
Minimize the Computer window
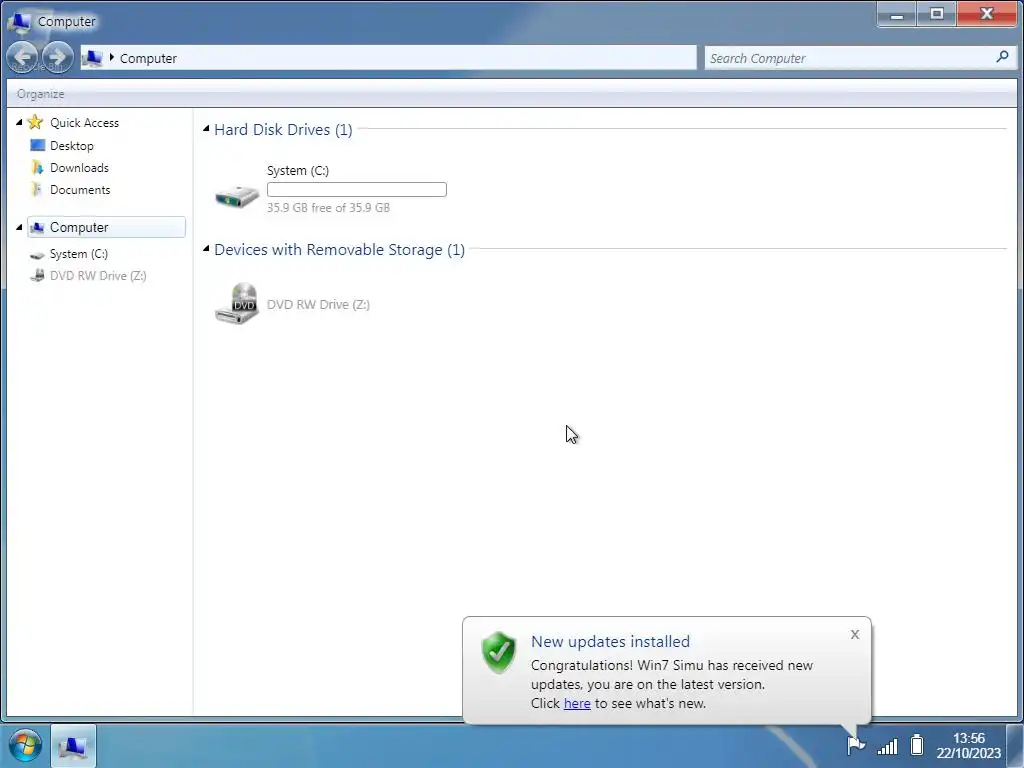(897, 14)
